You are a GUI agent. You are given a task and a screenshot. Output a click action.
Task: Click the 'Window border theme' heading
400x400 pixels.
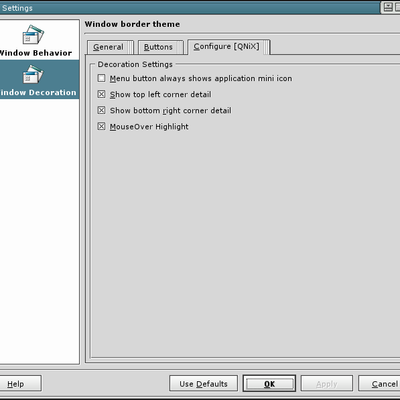pyautogui.click(x=132, y=24)
